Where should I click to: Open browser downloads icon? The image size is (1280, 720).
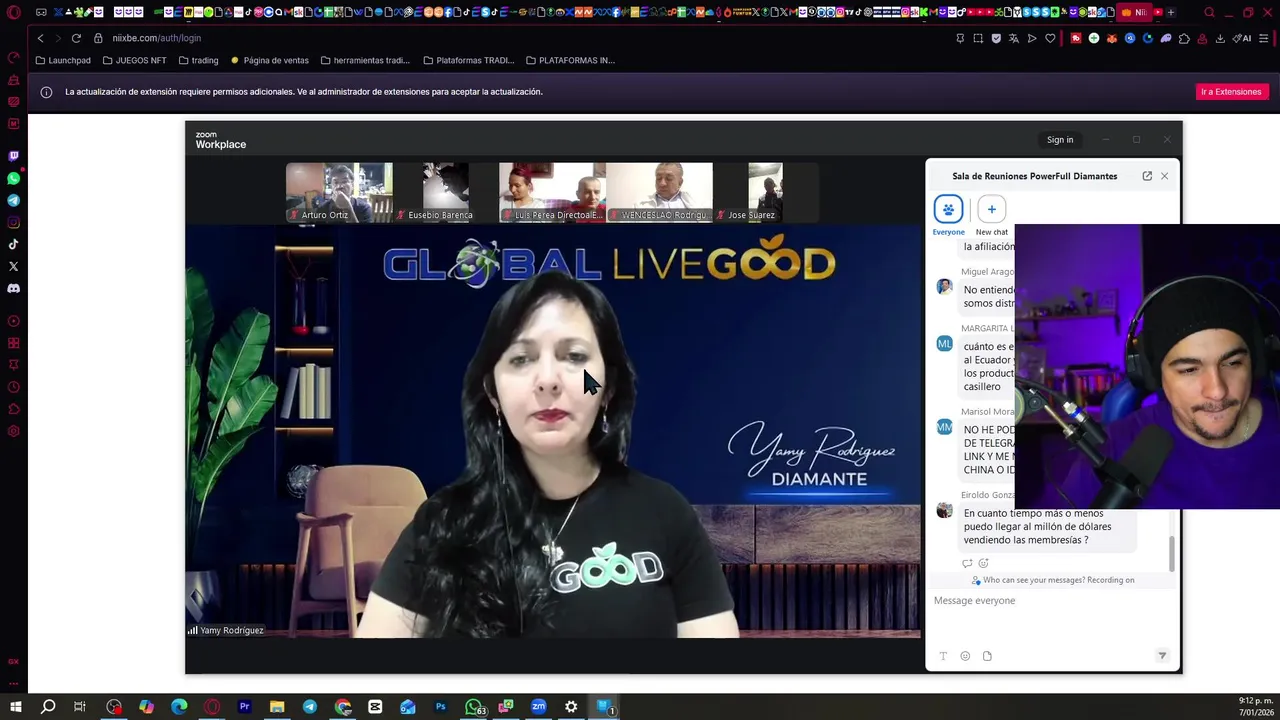click(1220, 38)
